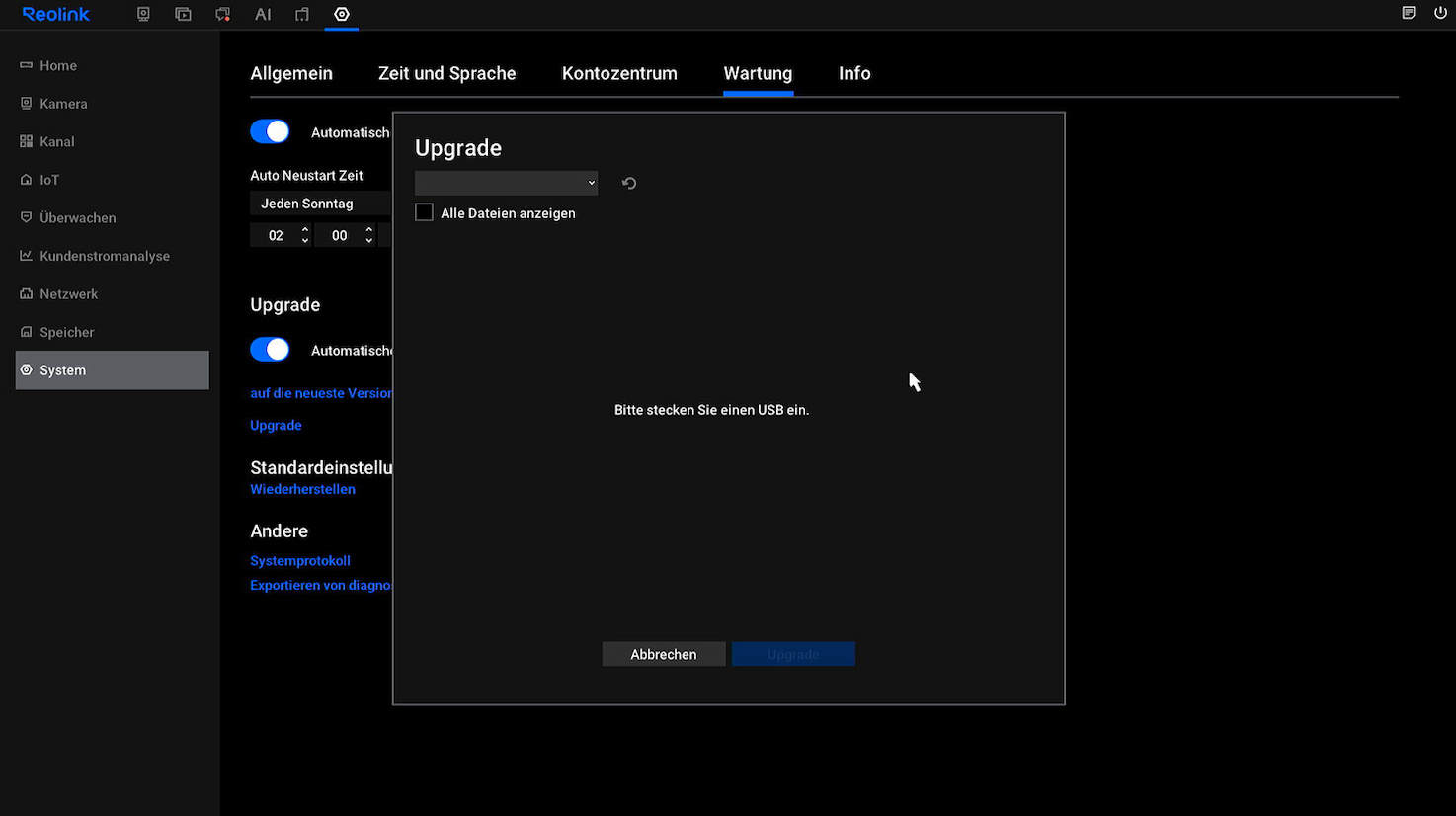This screenshot has width=1456, height=816.
Task: Click the Speicher storage icon
Action: tap(27, 332)
